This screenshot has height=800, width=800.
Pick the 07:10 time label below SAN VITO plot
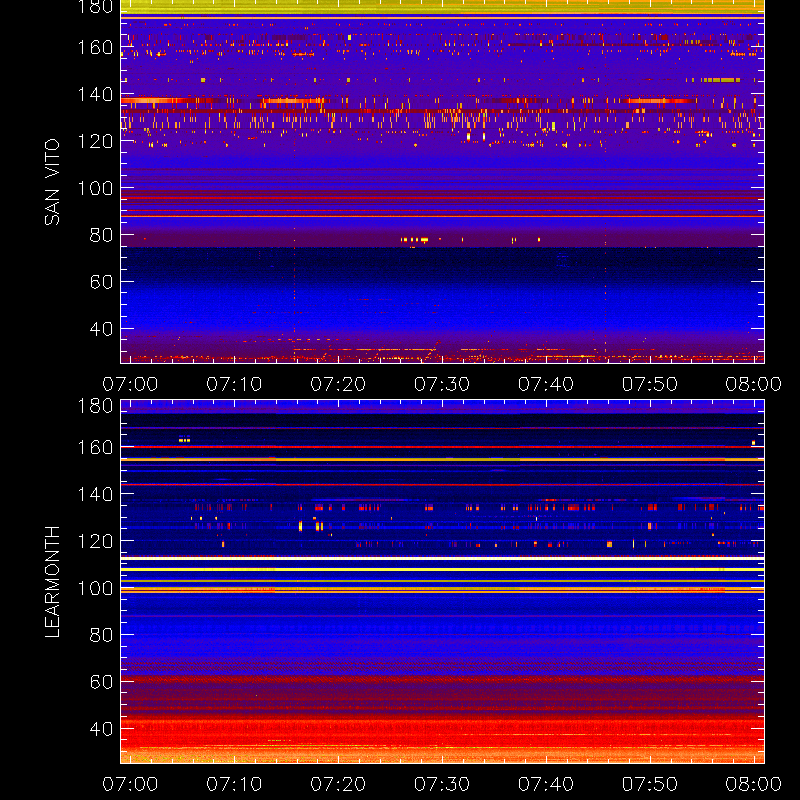(x=234, y=384)
